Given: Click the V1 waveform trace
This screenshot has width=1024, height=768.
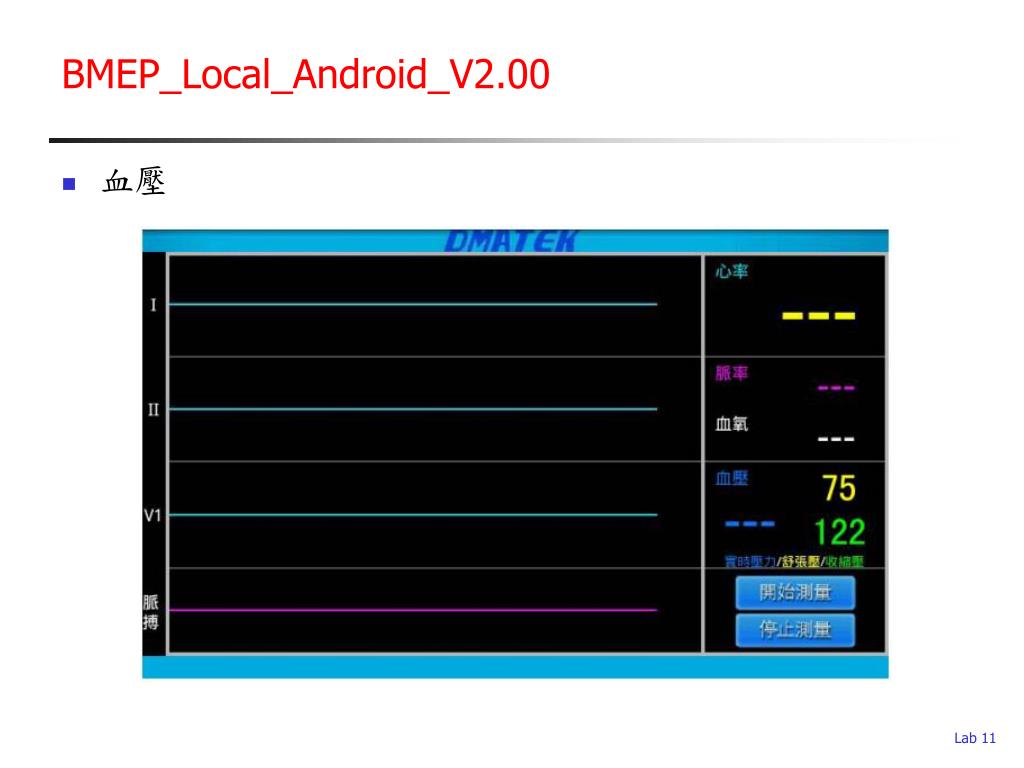Looking at the screenshot, I should tap(413, 515).
